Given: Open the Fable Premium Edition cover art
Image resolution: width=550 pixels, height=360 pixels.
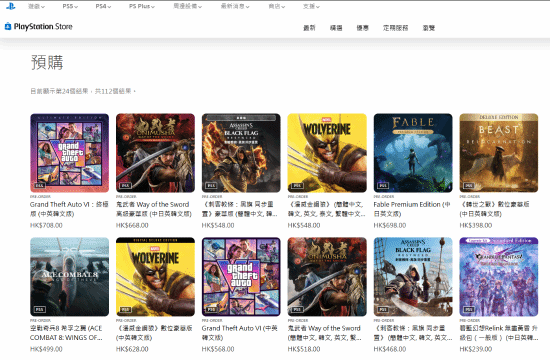Looking at the screenshot, I should tap(413, 153).
